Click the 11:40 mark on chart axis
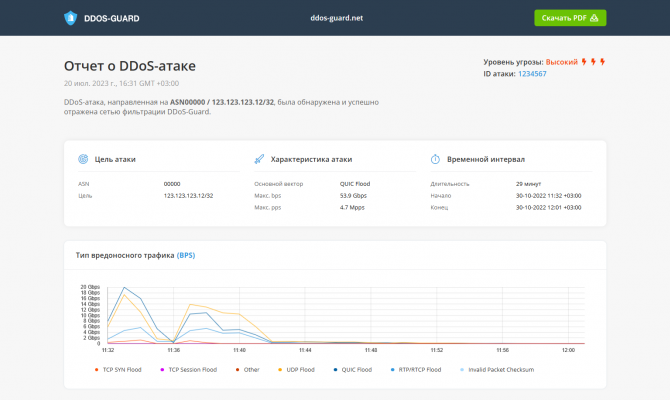This screenshot has height=400, width=670. [239, 350]
